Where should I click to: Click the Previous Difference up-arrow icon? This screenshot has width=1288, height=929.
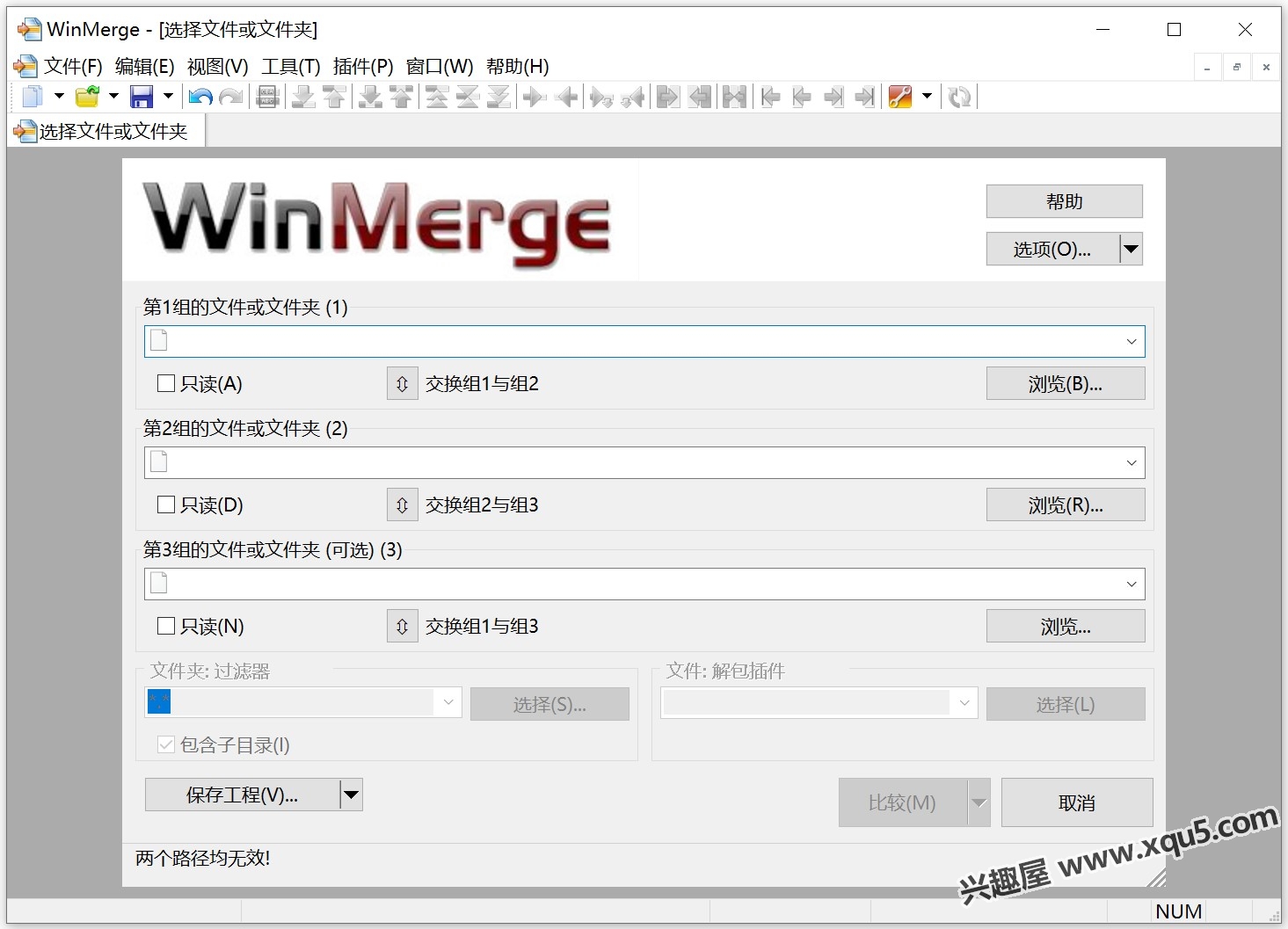pyautogui.click(x=334, y=97)
